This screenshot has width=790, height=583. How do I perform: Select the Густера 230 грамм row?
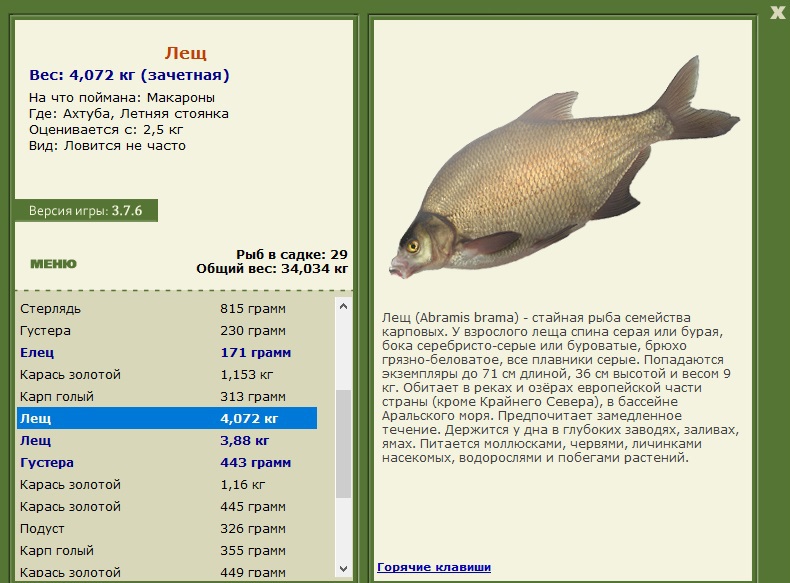[x=167, y=331]
